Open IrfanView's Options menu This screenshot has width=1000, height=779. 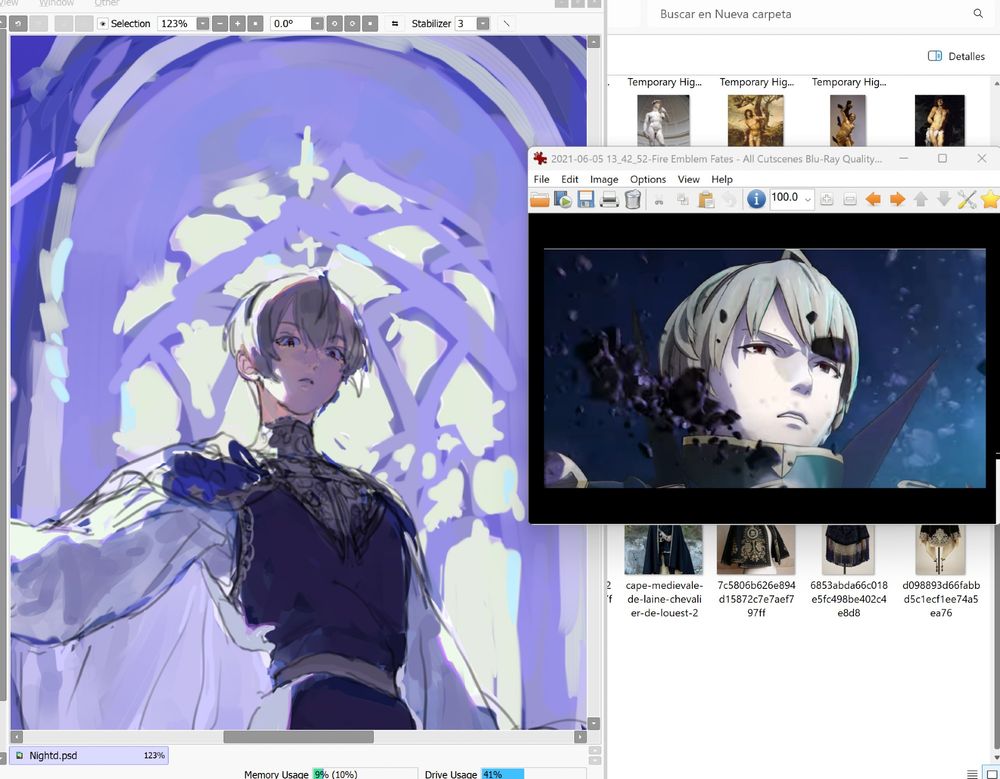[x=647, y=179]
